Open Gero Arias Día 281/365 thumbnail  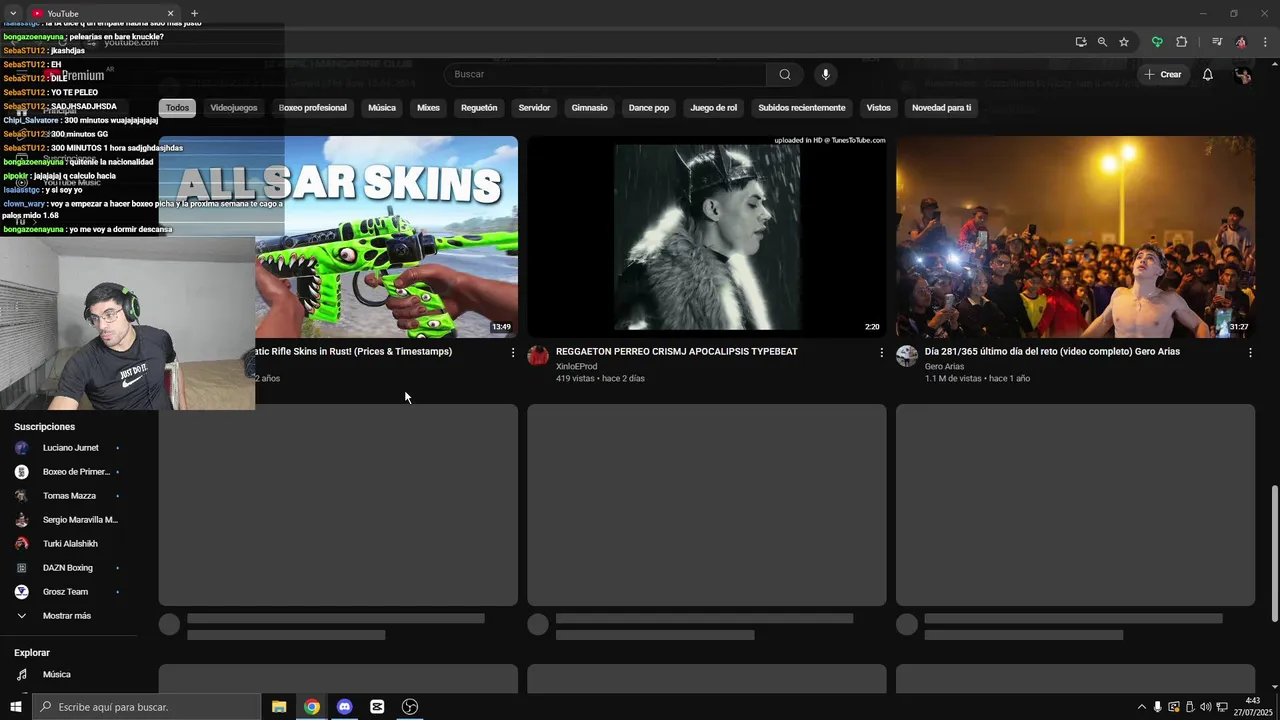[x=1075, y=237]
